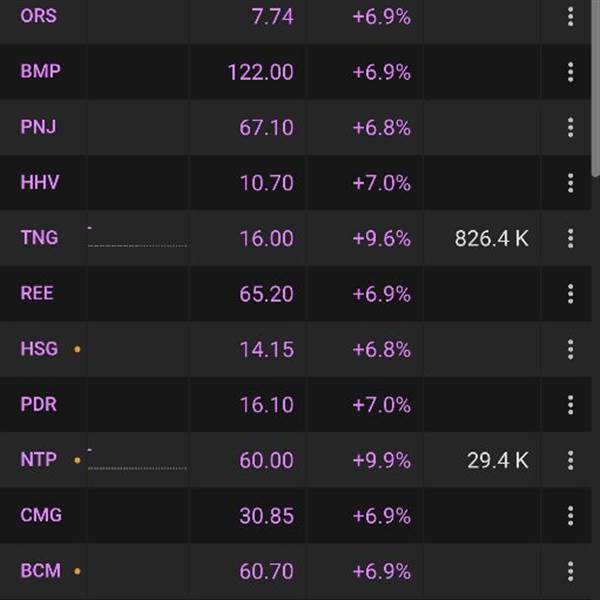Click the TNG volume 826.4 K
The height and width of the screenshot is (600, 600).
coord(491,238)
